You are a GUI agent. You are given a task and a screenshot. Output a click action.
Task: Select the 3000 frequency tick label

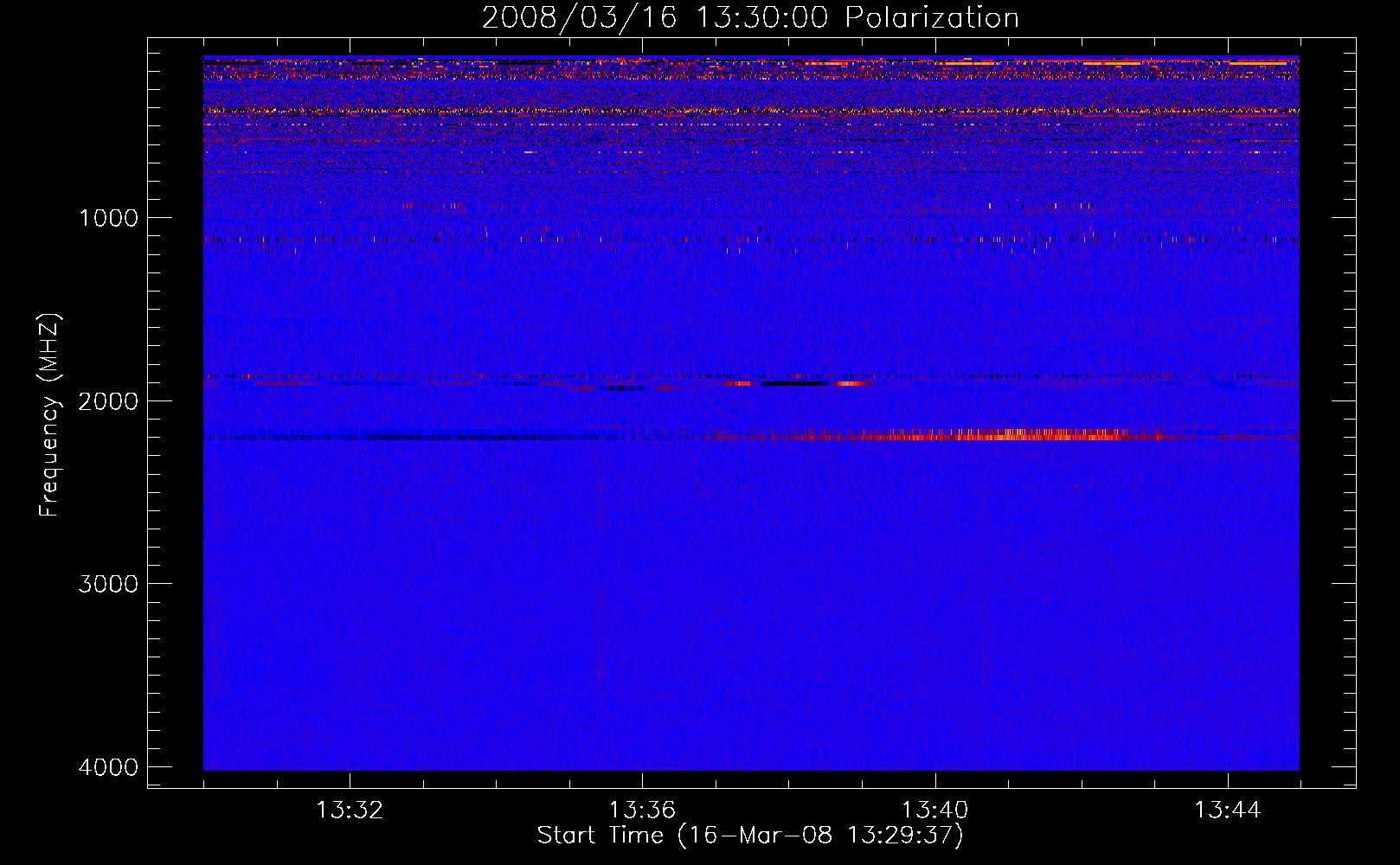point(108,584)
